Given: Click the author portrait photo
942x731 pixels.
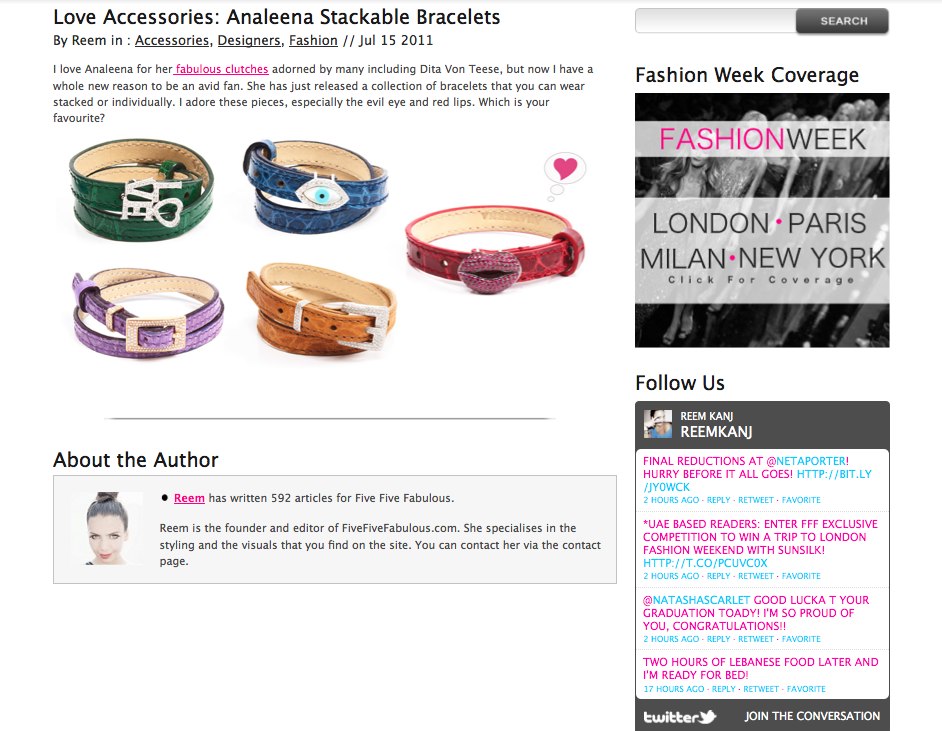Looking at the screenshot, I should point(106,528).
